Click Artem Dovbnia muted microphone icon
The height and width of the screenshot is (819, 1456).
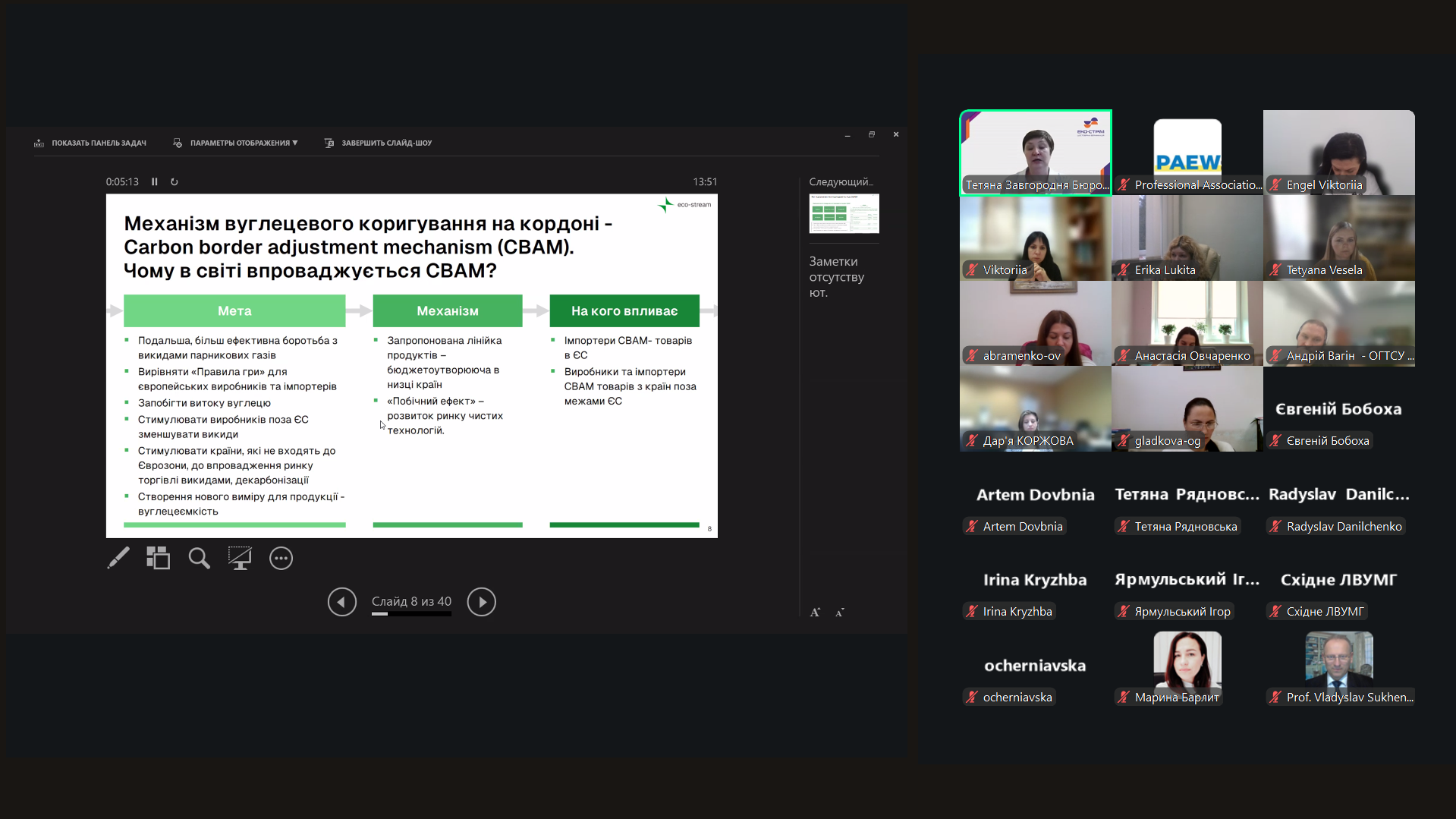point(972,526)
